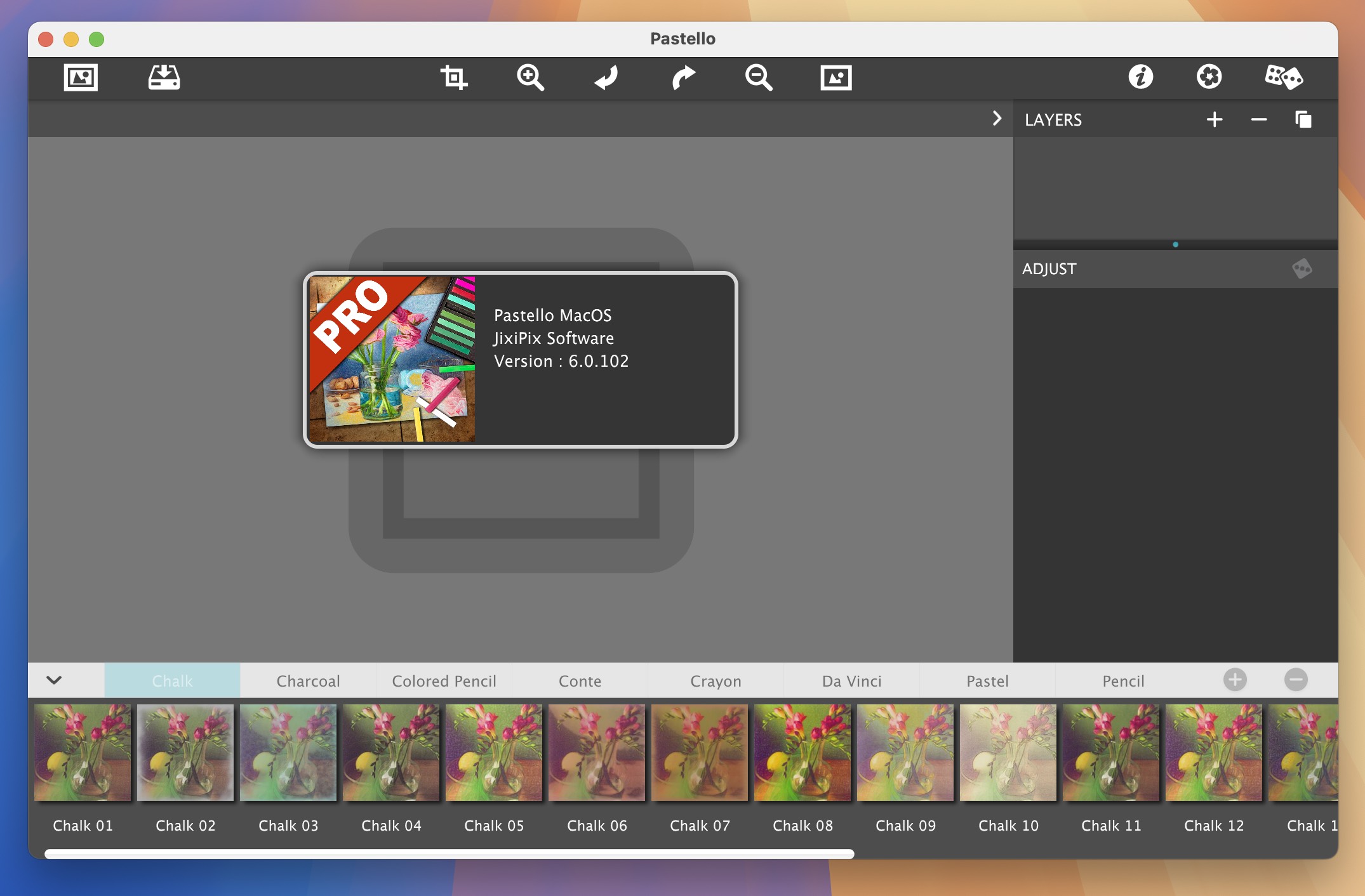
Task: Choose the Chalk 11 preset thumbnail
Action: (1111, 752)
